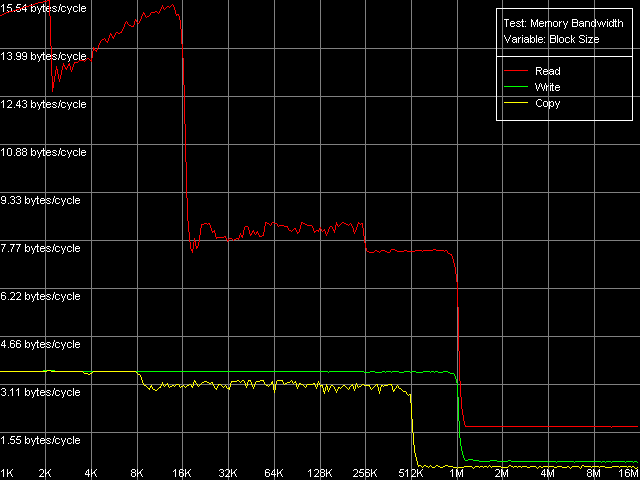Select the Copy label in legend
The height and width of the screenshot is (480, 640).
point(548,103)
